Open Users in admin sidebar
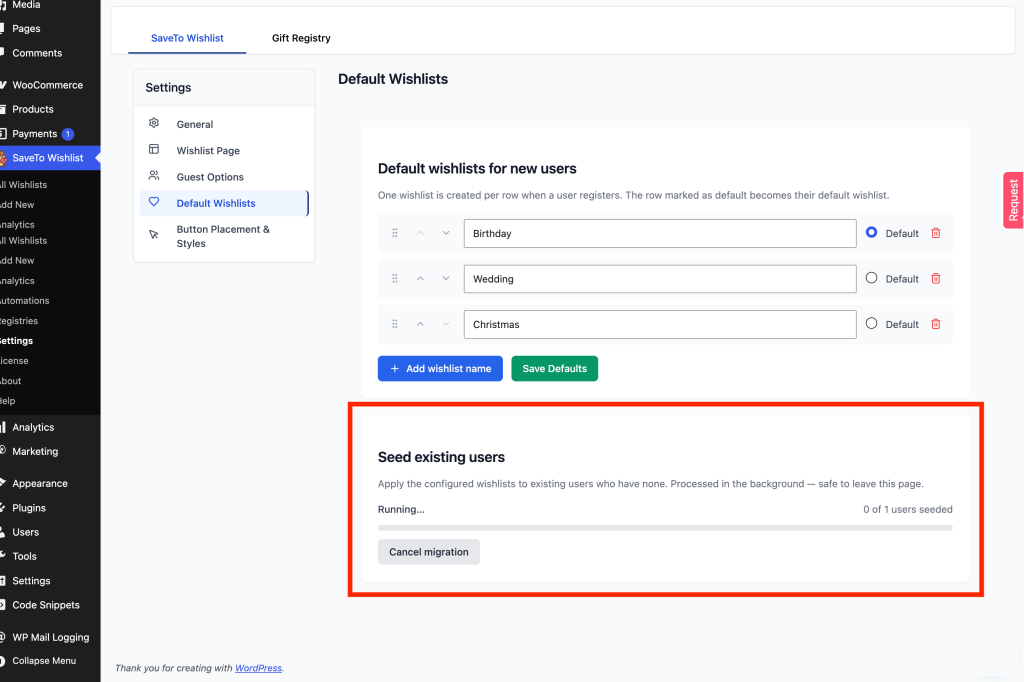1024x682 pixels. coord(25,532)
